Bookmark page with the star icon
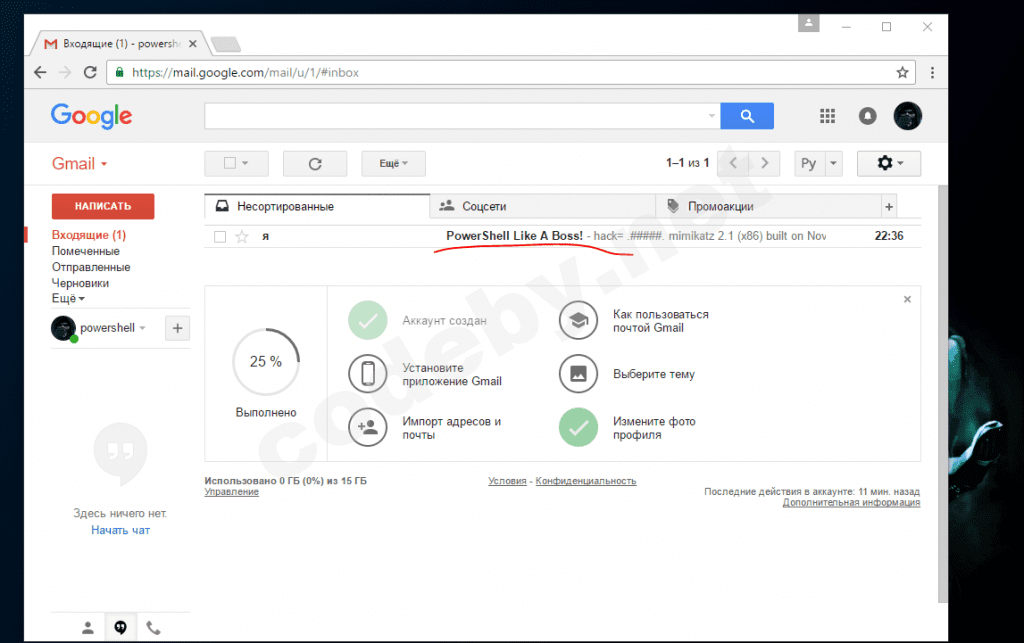The height and width of the screenshot is (643, 1024). [x=903, y=72]
